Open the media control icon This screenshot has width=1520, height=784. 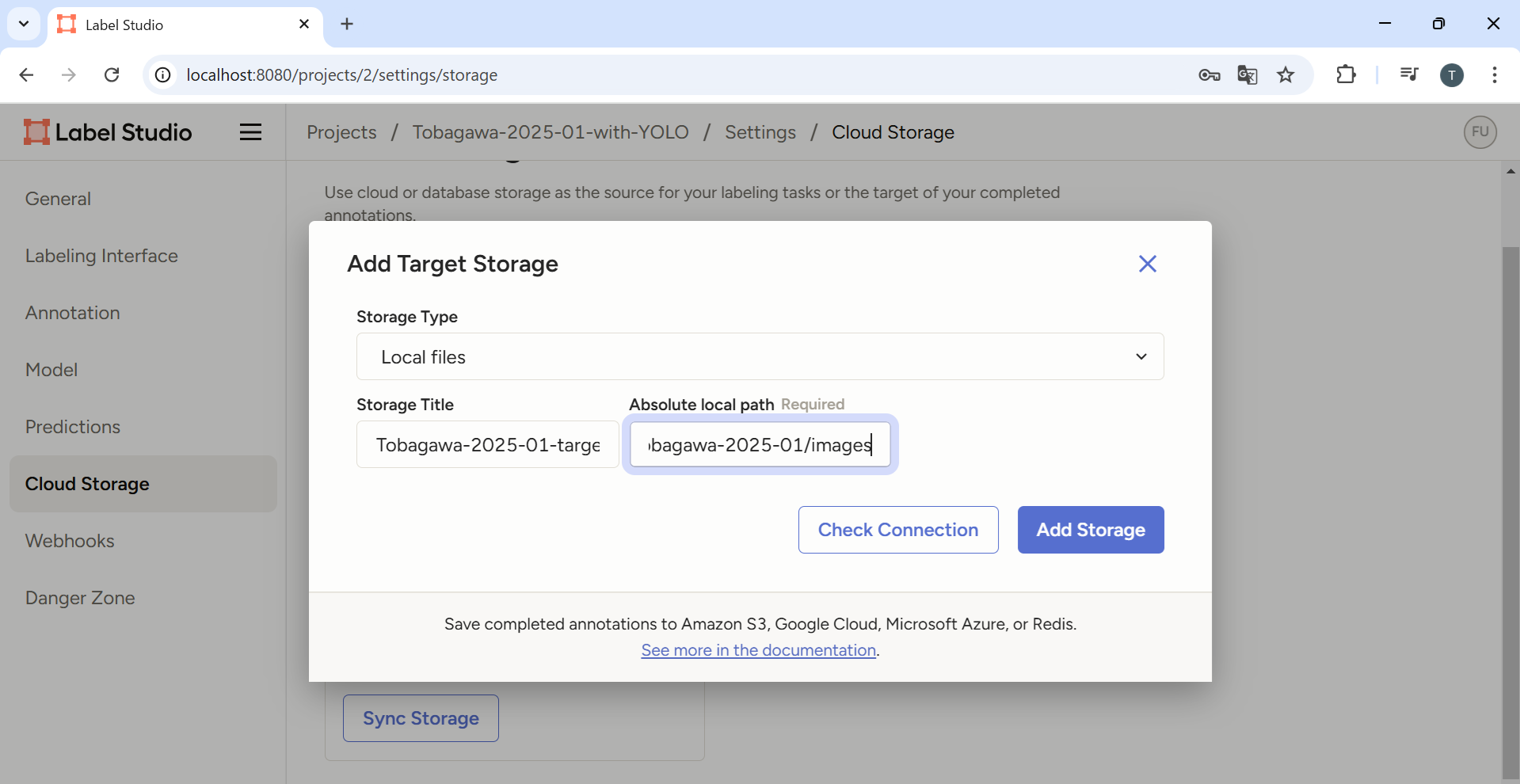click(1408, 75)
